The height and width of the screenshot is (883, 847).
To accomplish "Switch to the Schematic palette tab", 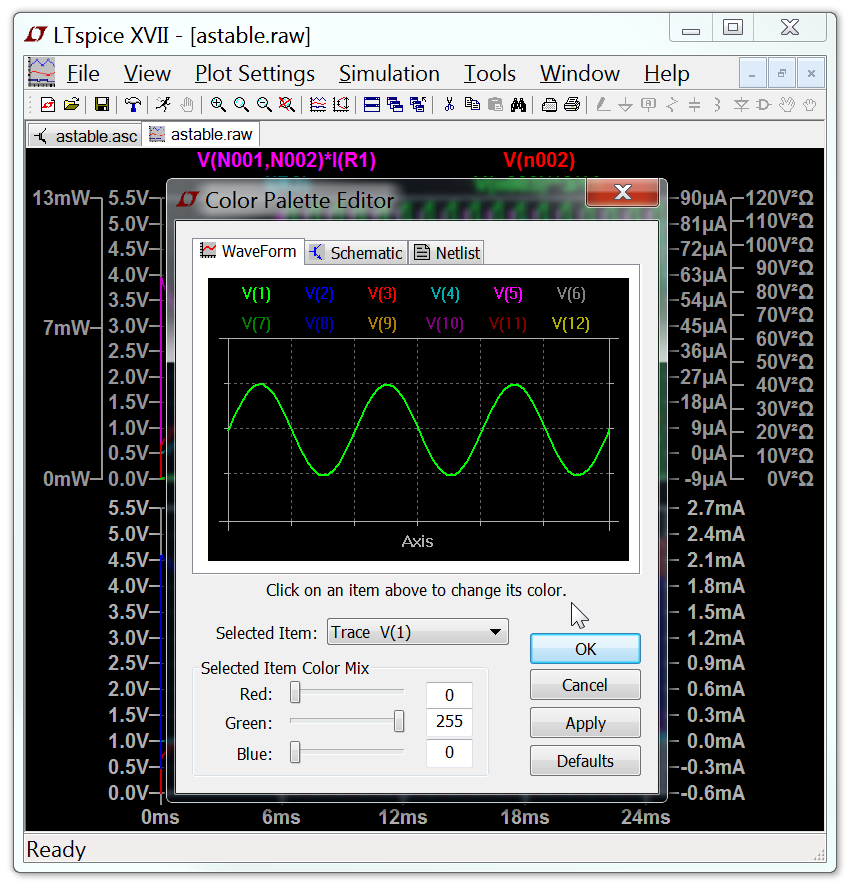I will click(356, 253).
